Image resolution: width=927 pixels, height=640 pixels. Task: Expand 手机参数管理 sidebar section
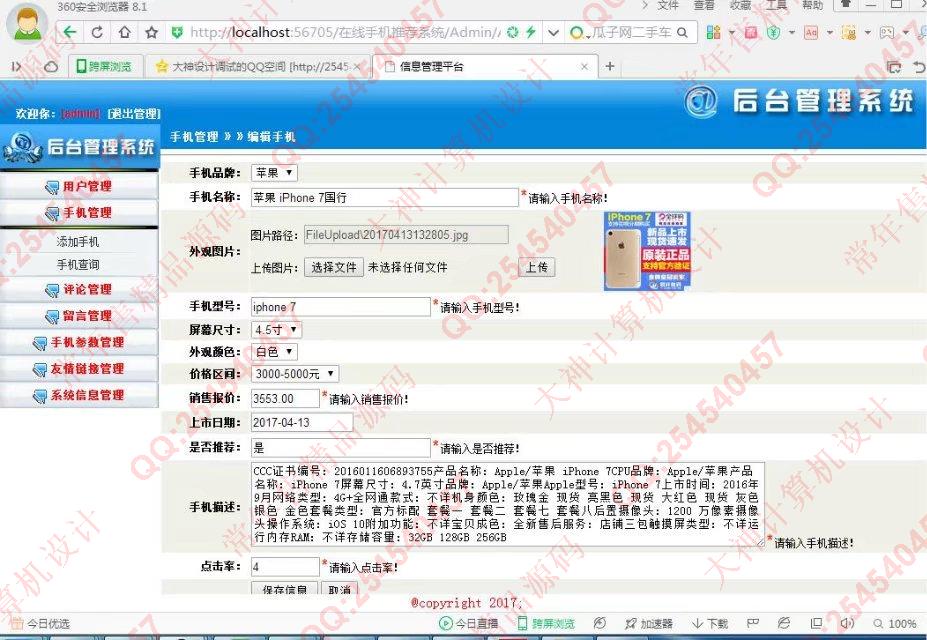[79, 342]
